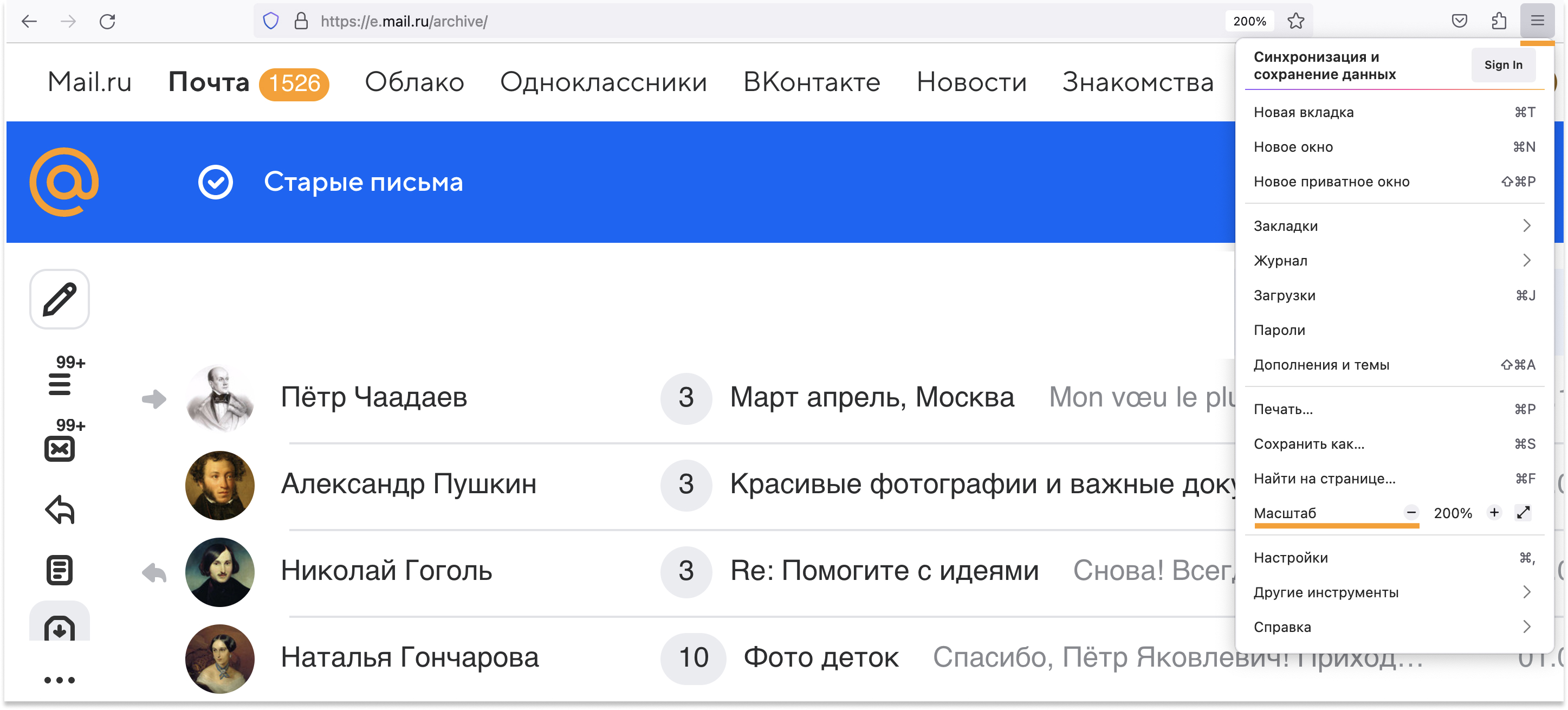Compose a new letter with pencil icon
Screen dimensions: 1568x710
[x=60, y=299]
